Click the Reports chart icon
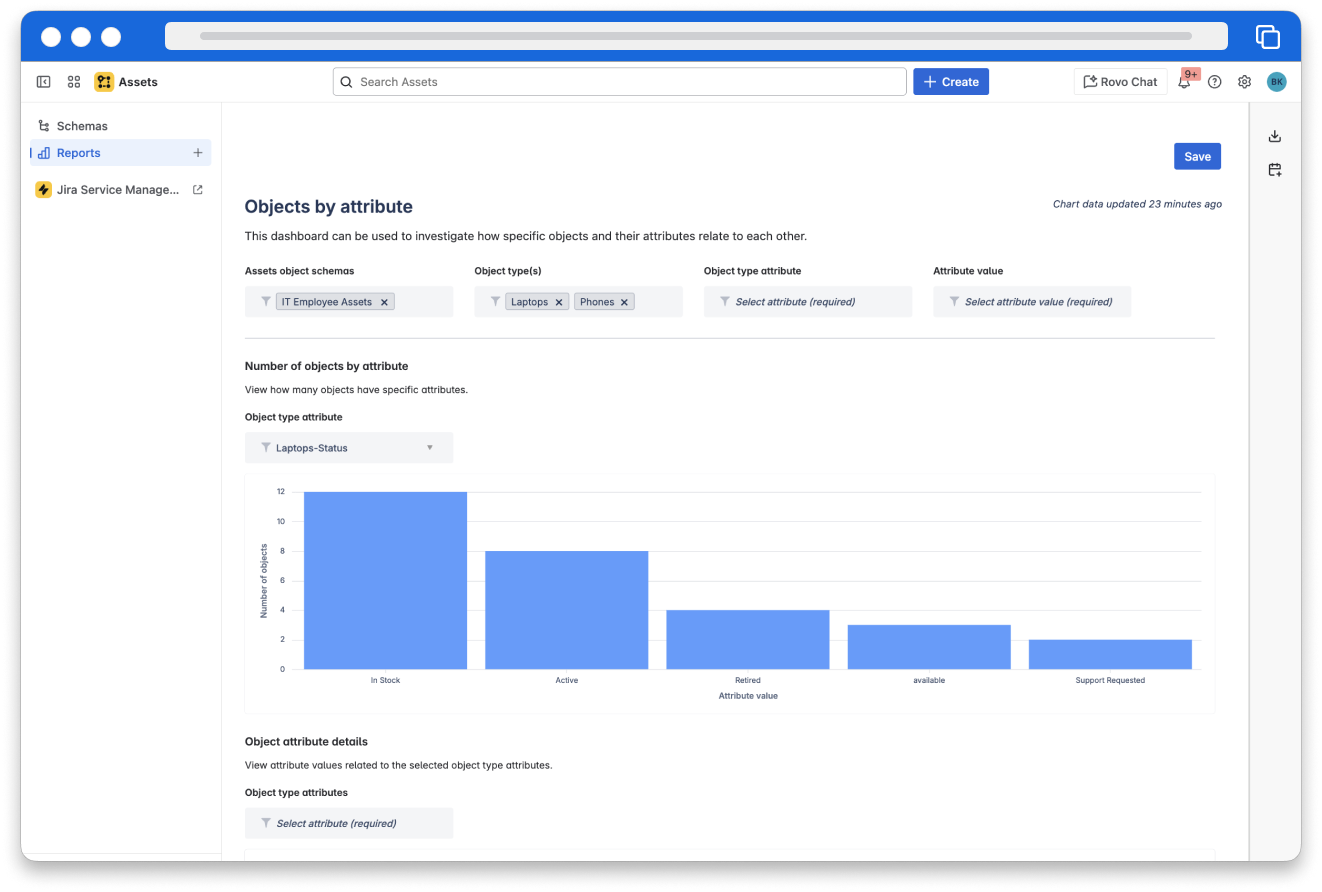1322x892 pixels. 44,153
